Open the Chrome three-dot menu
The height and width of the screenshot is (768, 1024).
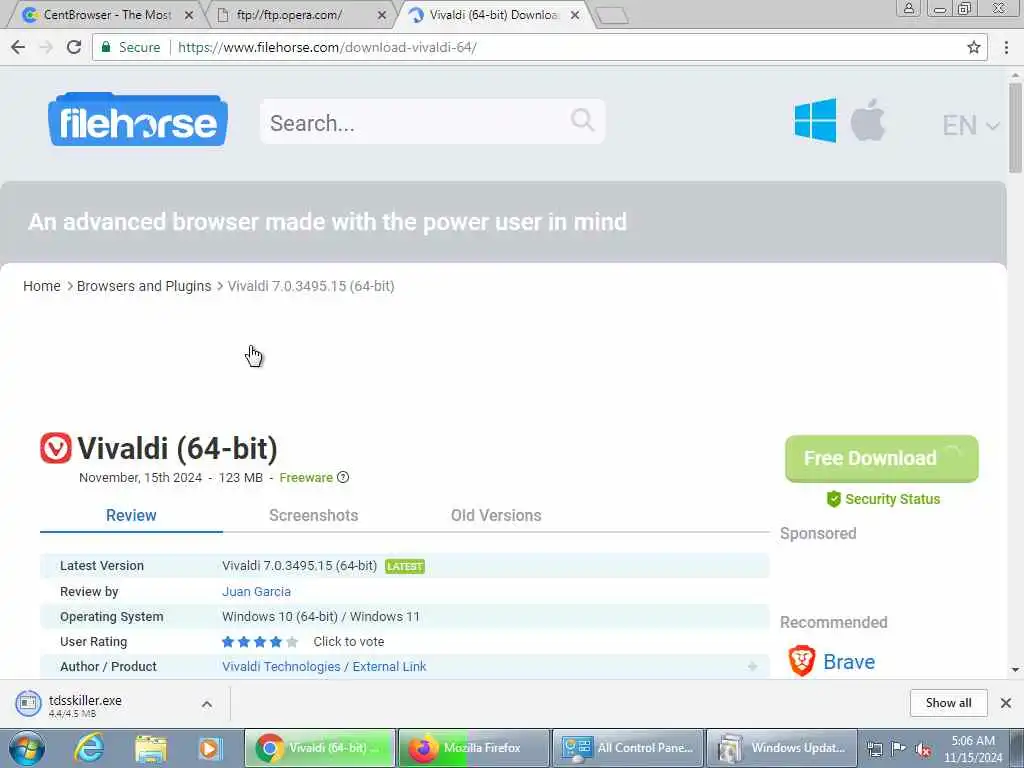1006,47
